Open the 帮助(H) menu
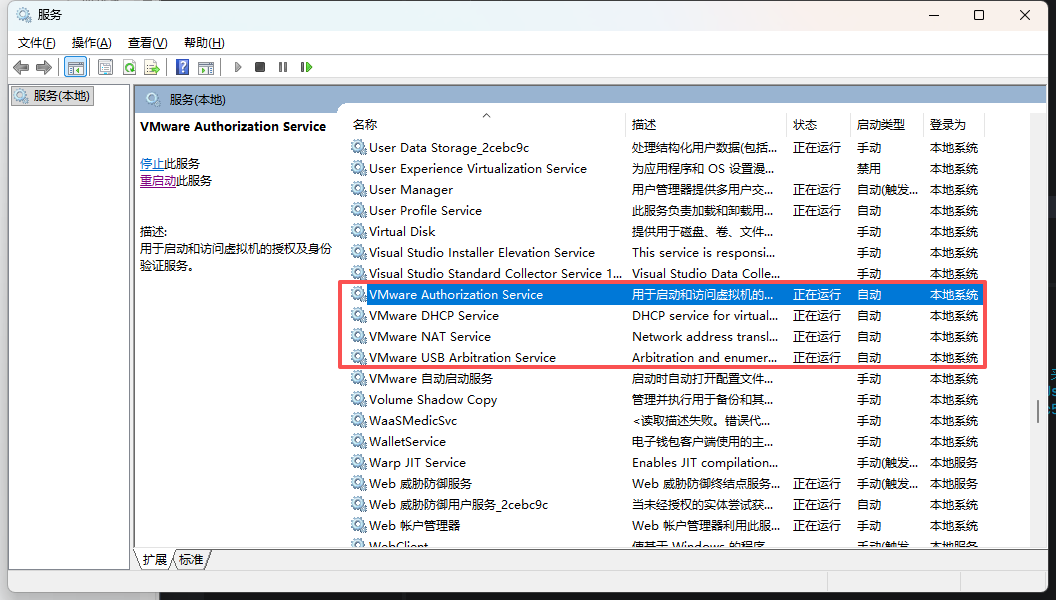The height and width of the screenshot is (600, 1056). [204, 42]
